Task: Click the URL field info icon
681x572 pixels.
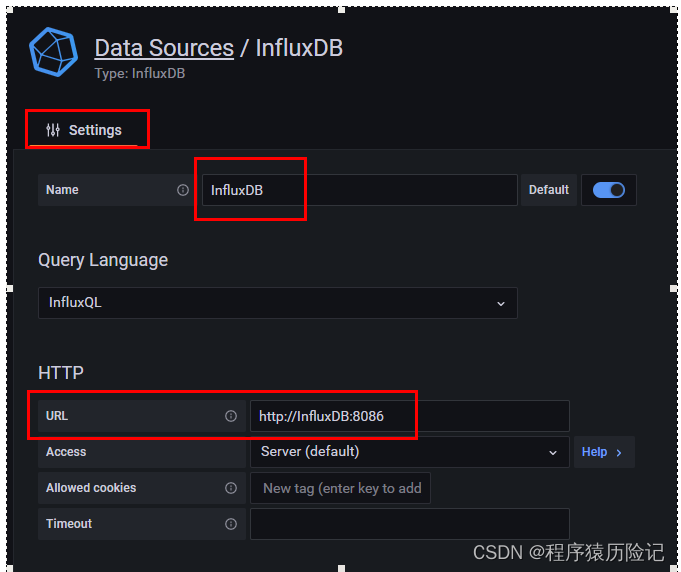Action: (231, 416)
